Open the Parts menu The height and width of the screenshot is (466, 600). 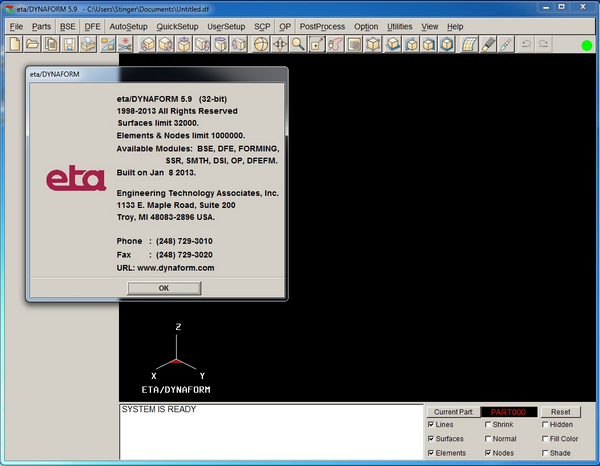(x=41, y=26)
